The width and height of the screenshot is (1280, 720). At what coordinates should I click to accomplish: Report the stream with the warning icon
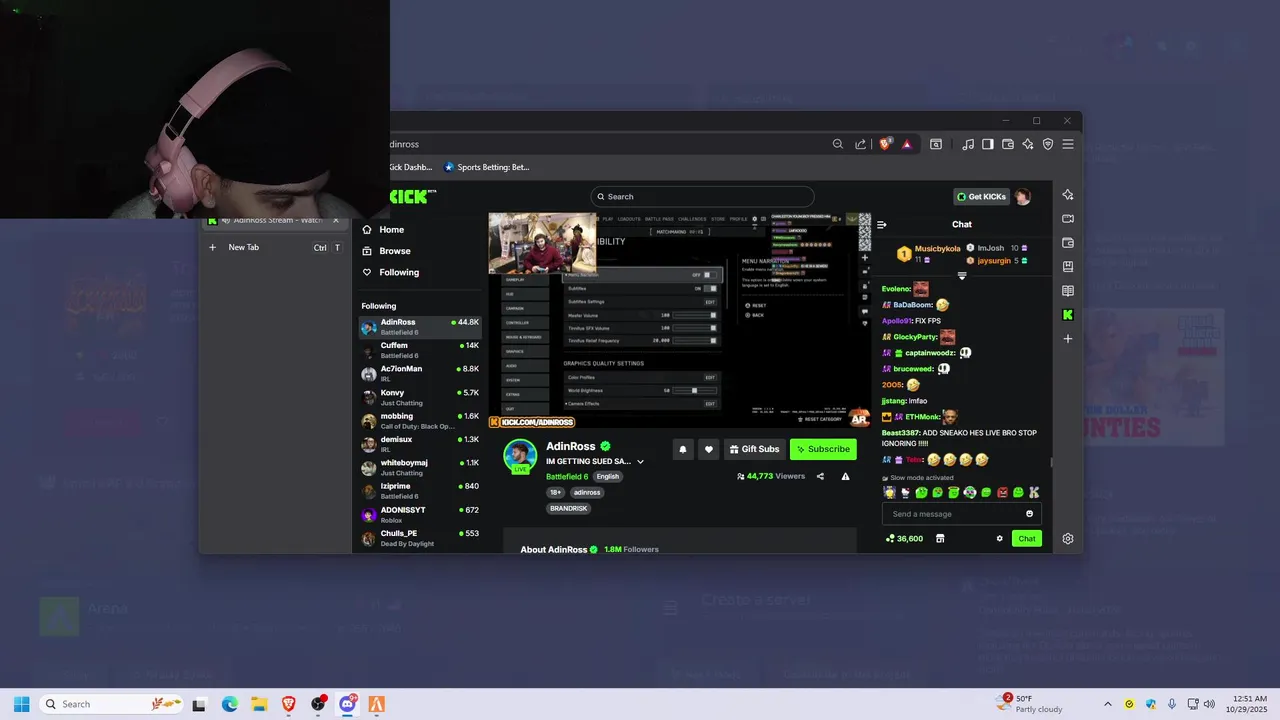point(845,476)
